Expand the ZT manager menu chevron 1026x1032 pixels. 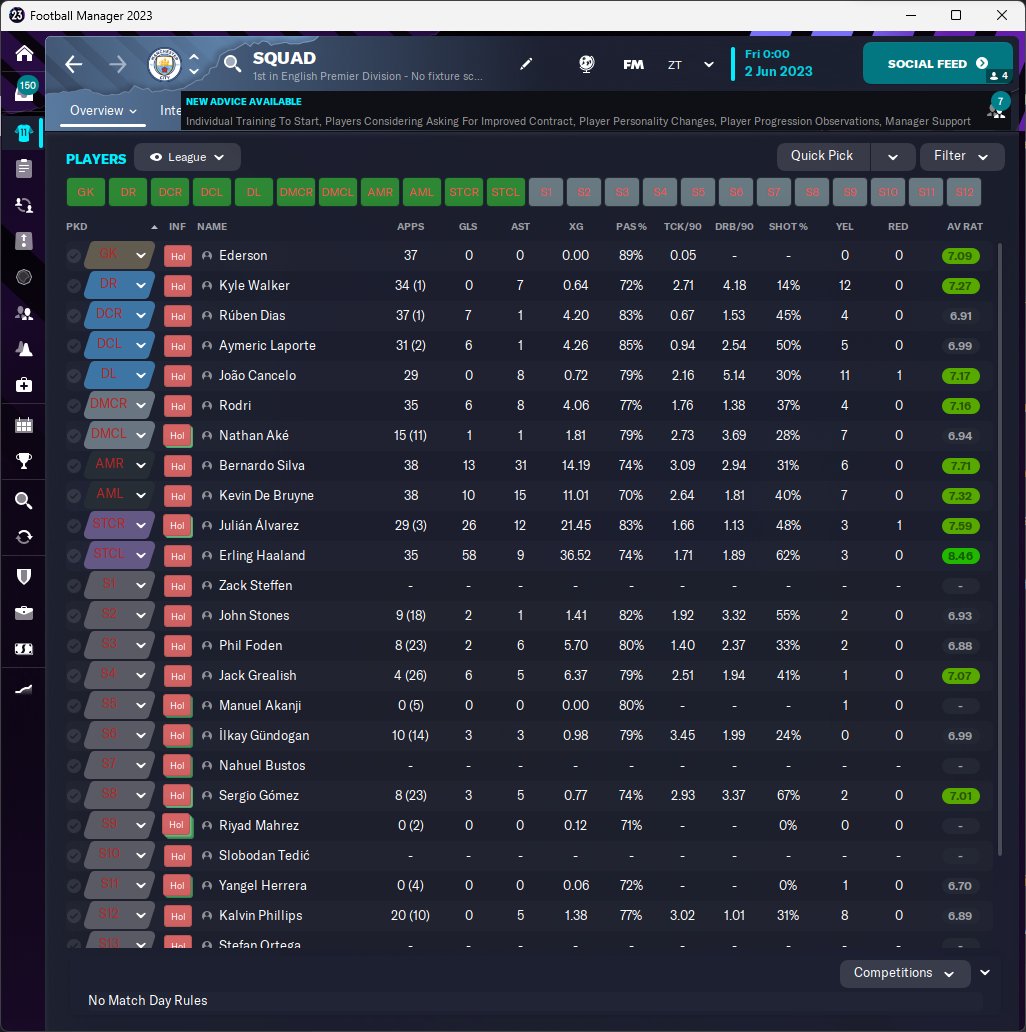(709, 64)
